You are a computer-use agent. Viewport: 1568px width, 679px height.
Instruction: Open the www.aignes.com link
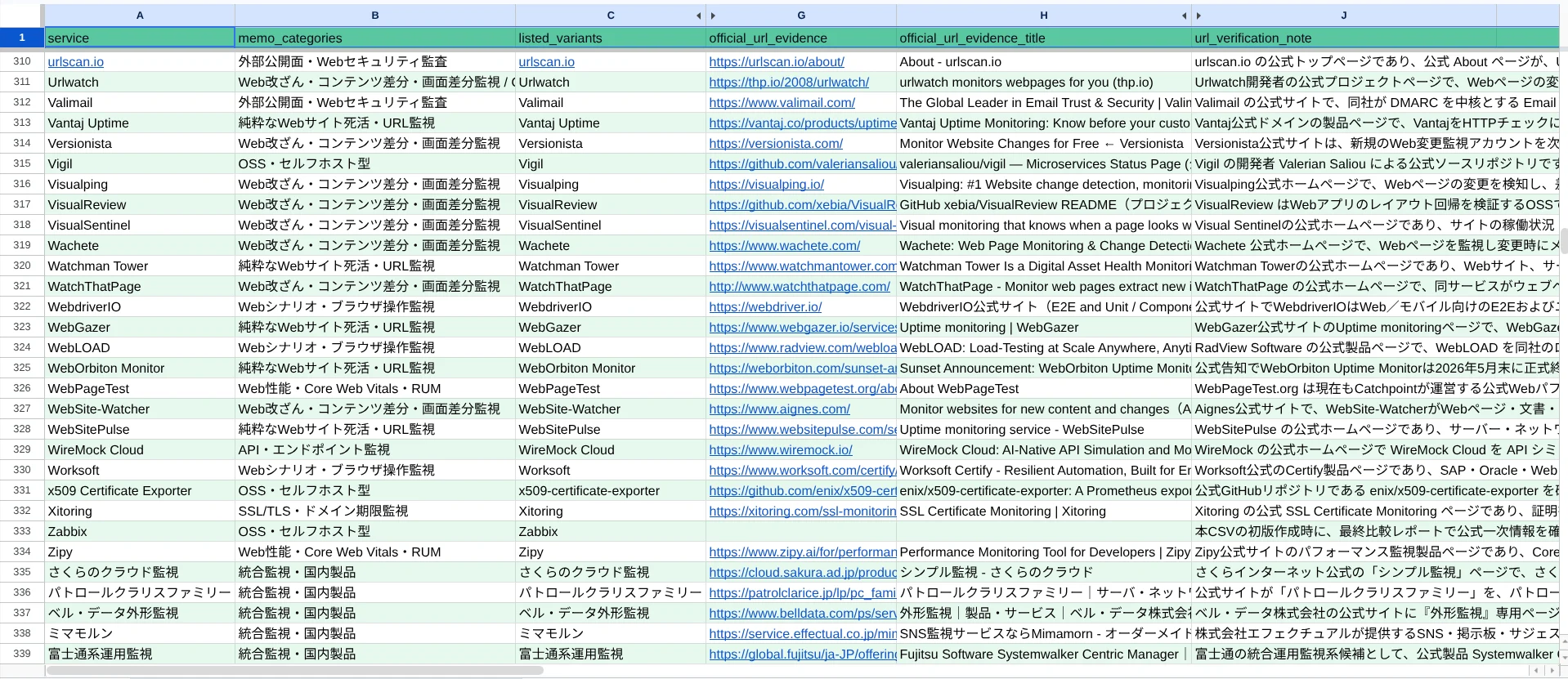[780, 409]
